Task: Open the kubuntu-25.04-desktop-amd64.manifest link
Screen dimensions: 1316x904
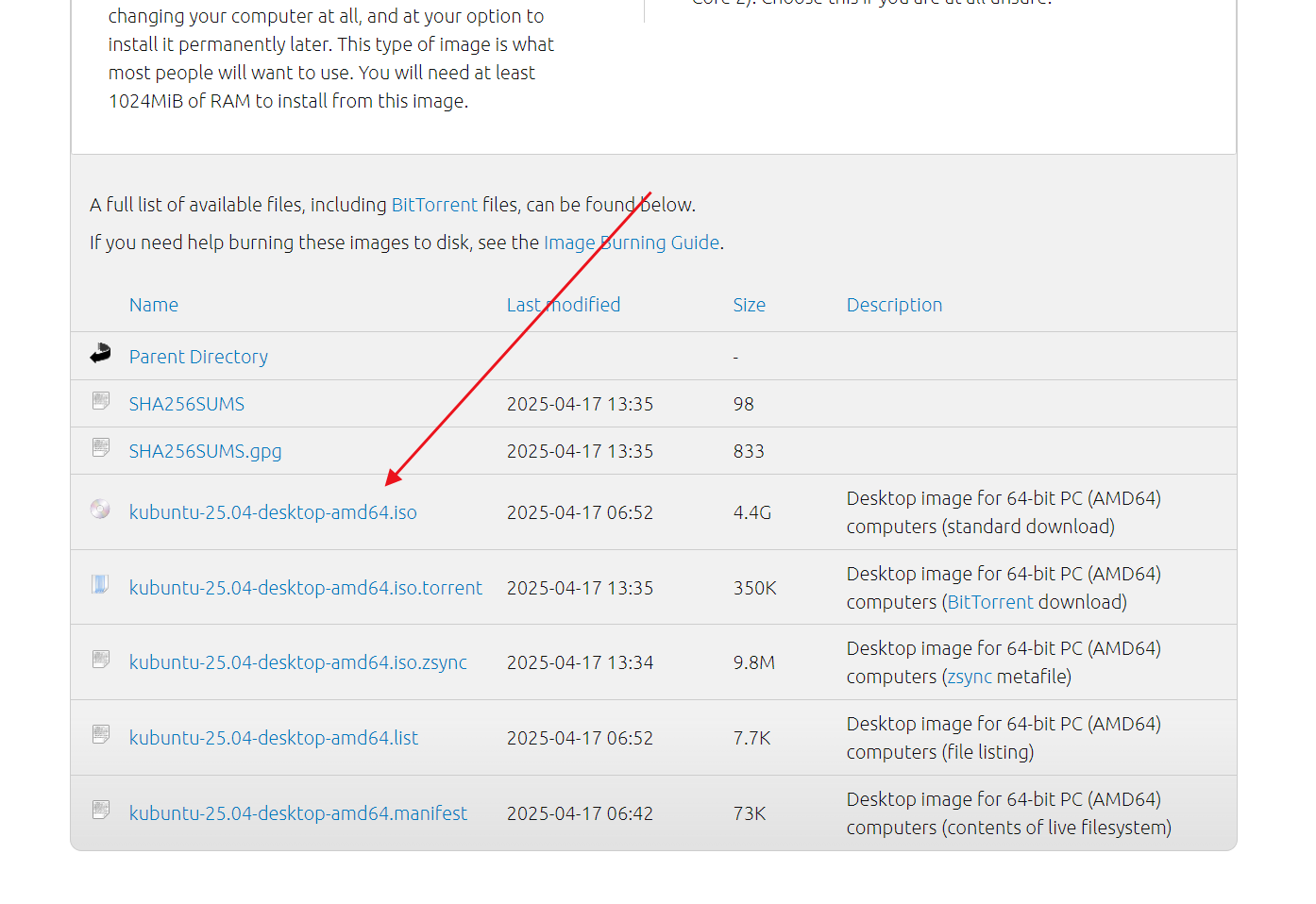Action: pyautogui.click(x=297, y=813)
